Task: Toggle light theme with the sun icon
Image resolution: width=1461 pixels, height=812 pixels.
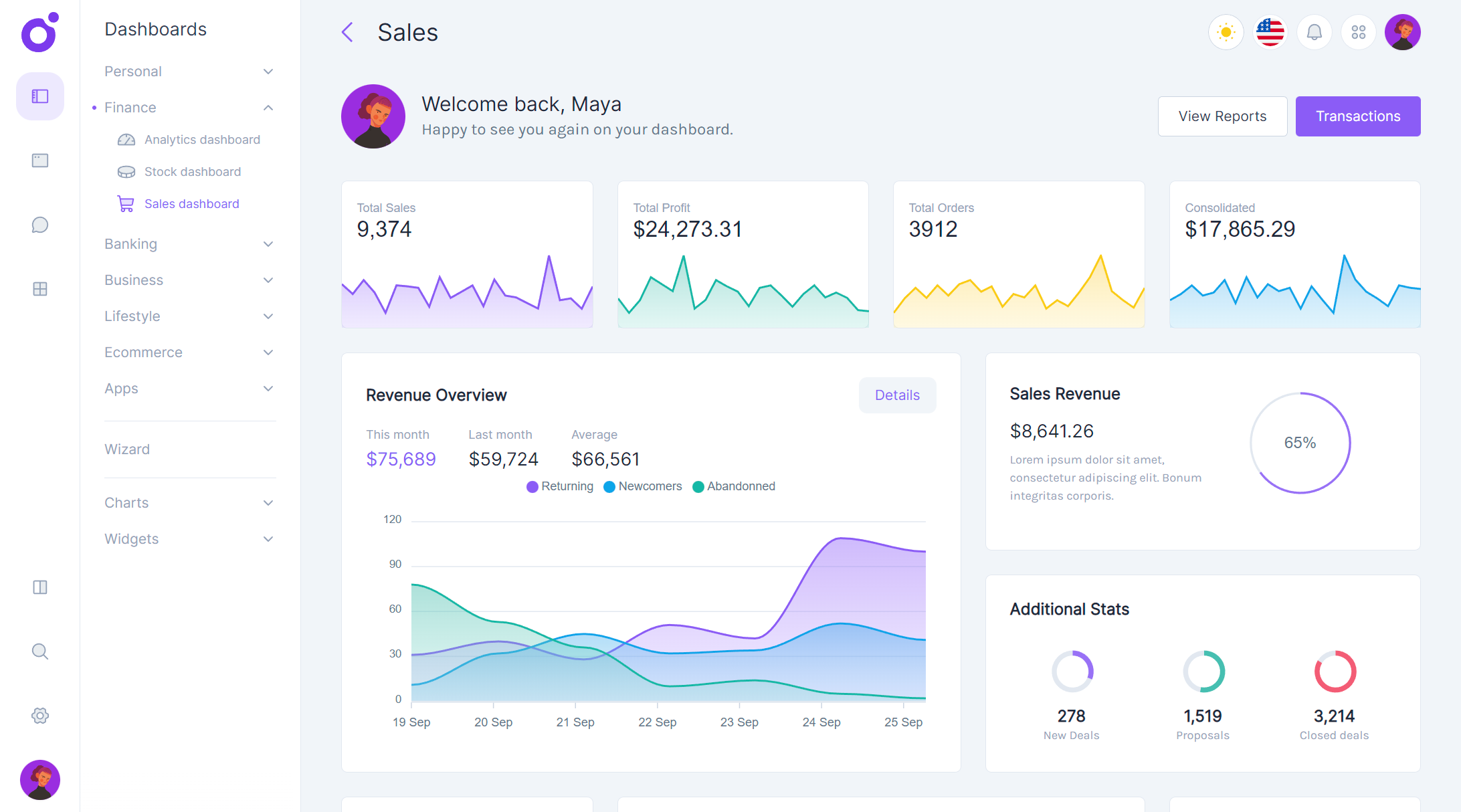Action: point(1226,31)
